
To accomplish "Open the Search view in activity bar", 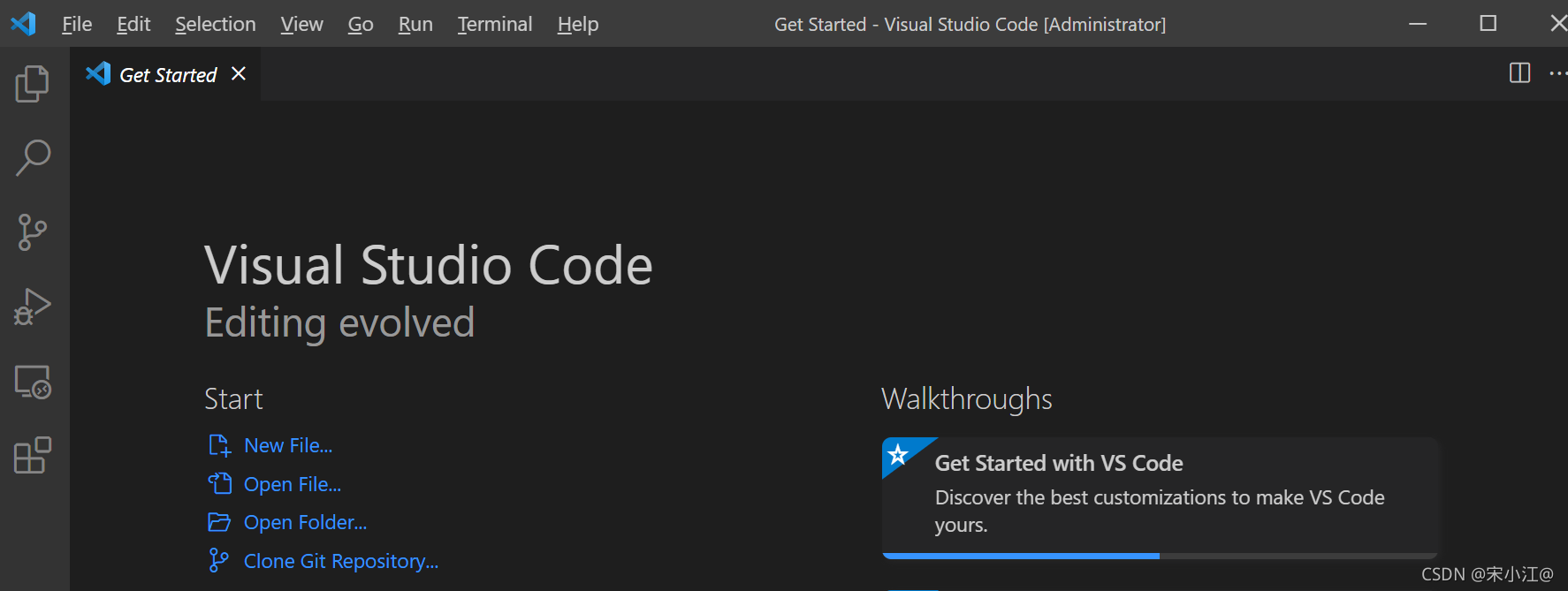I will click(33, 158).
